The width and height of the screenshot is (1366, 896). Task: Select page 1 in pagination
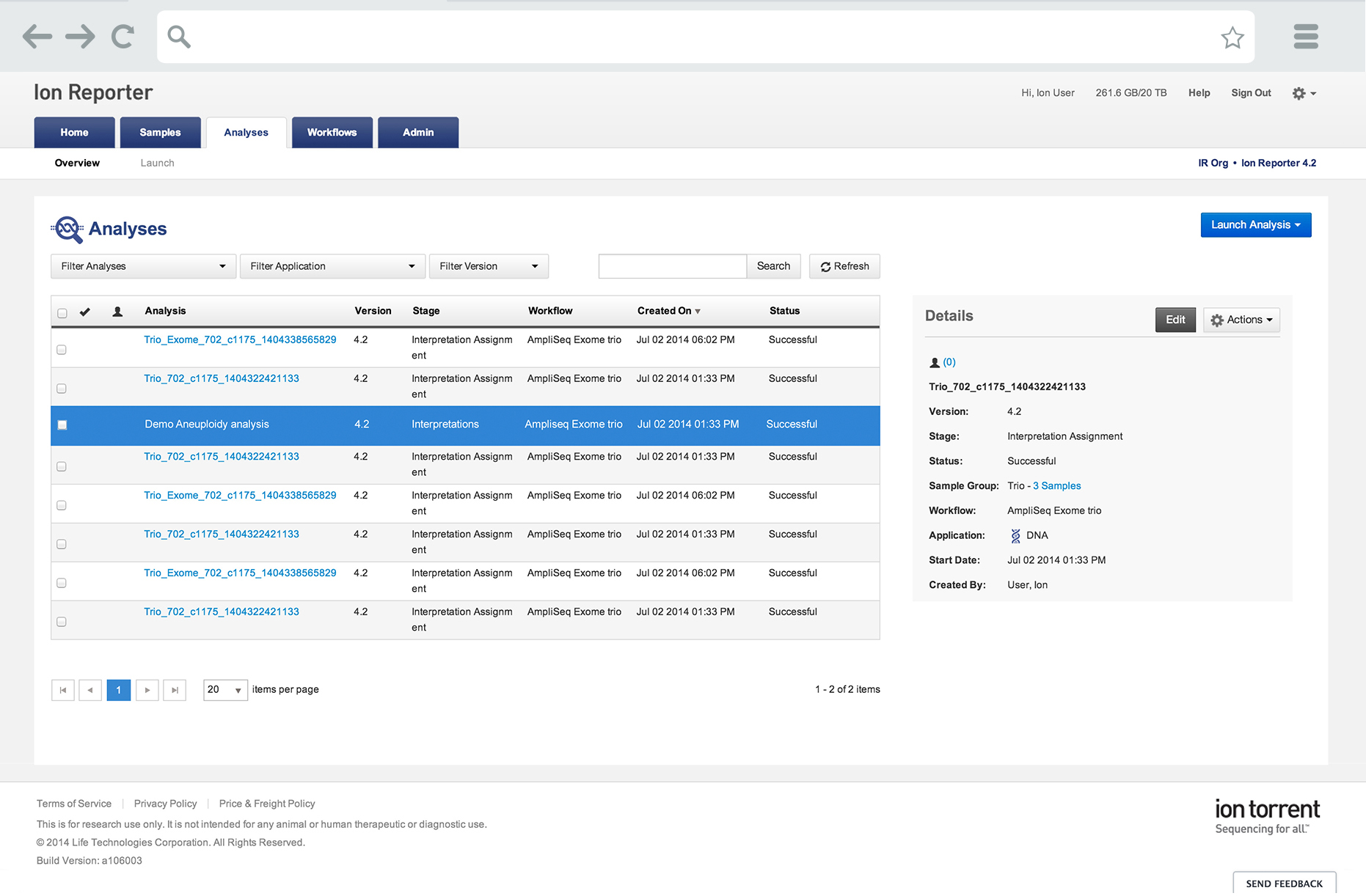(x=119, y=690)
